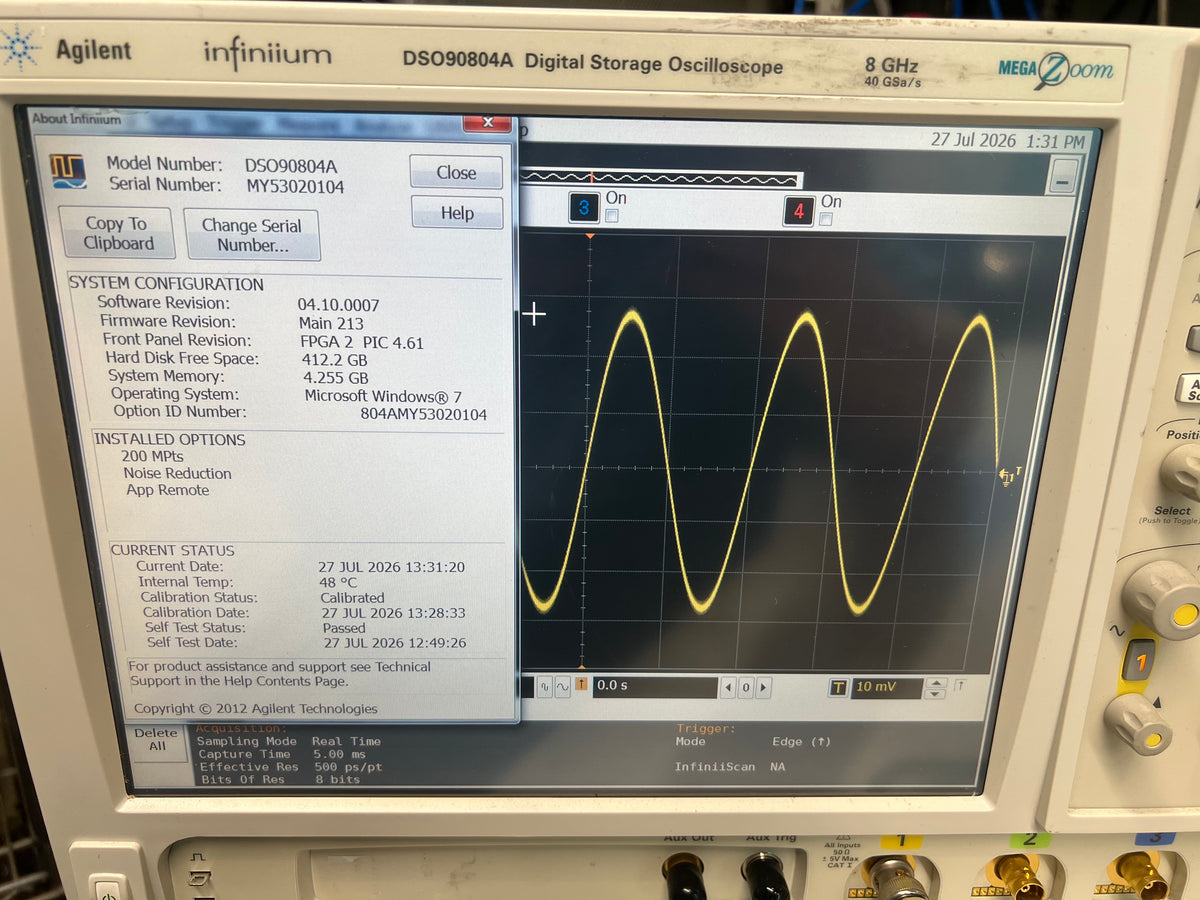The image size is (1200, 900).
Task: Increase trigger level with the up arrow
Action: 936,683
